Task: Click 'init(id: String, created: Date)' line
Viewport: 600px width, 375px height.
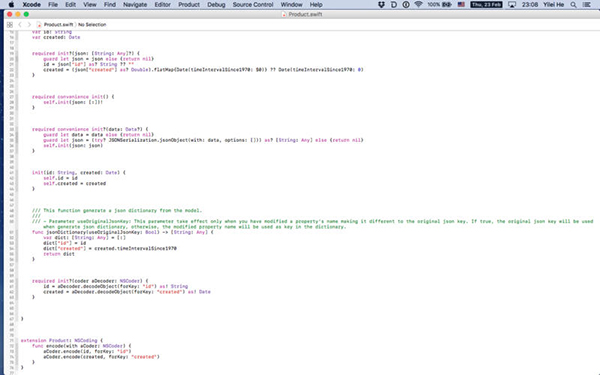Action: pyautogui.click(x=79, y=172)
